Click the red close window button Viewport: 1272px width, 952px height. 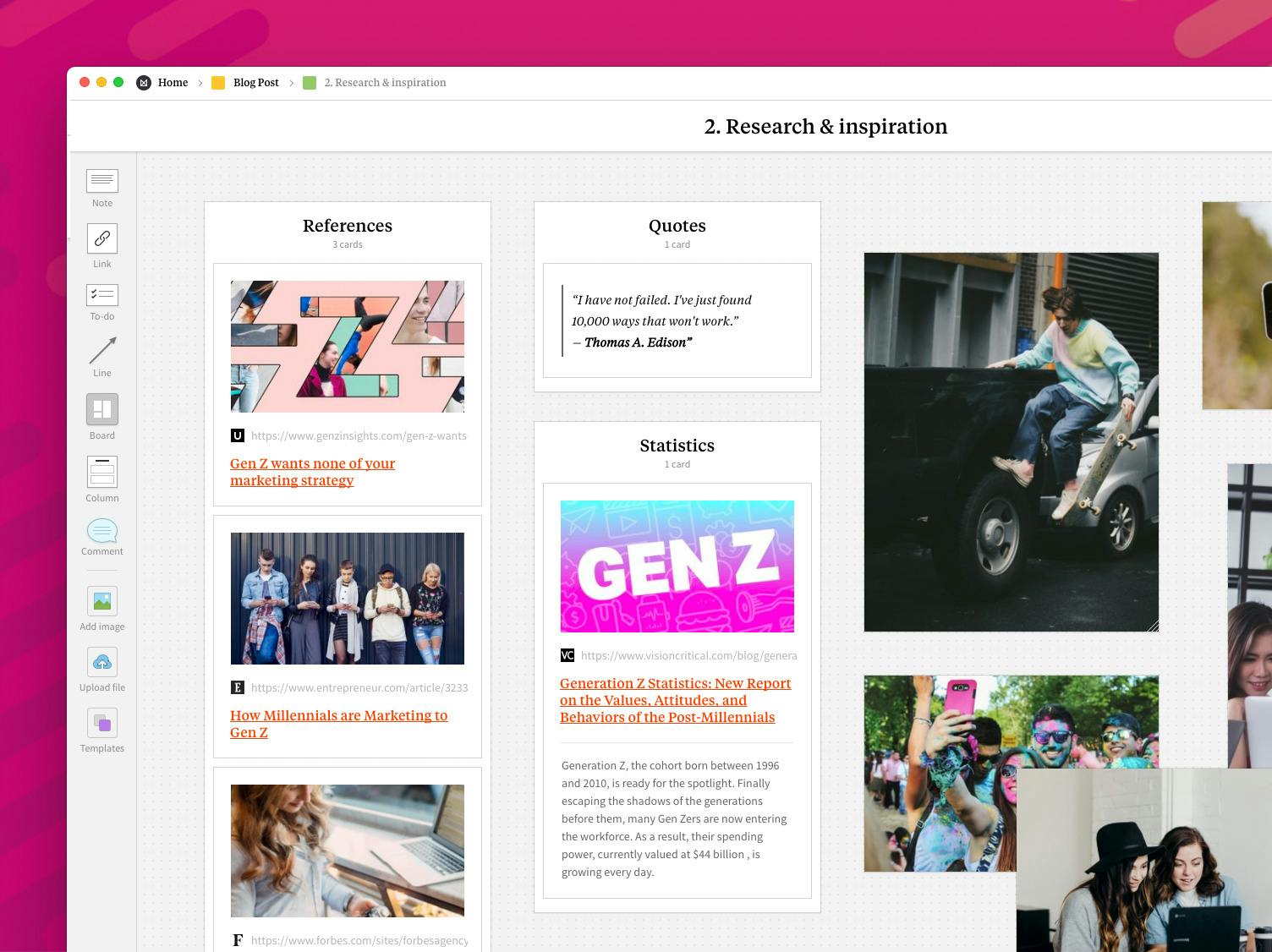[85, 82]
